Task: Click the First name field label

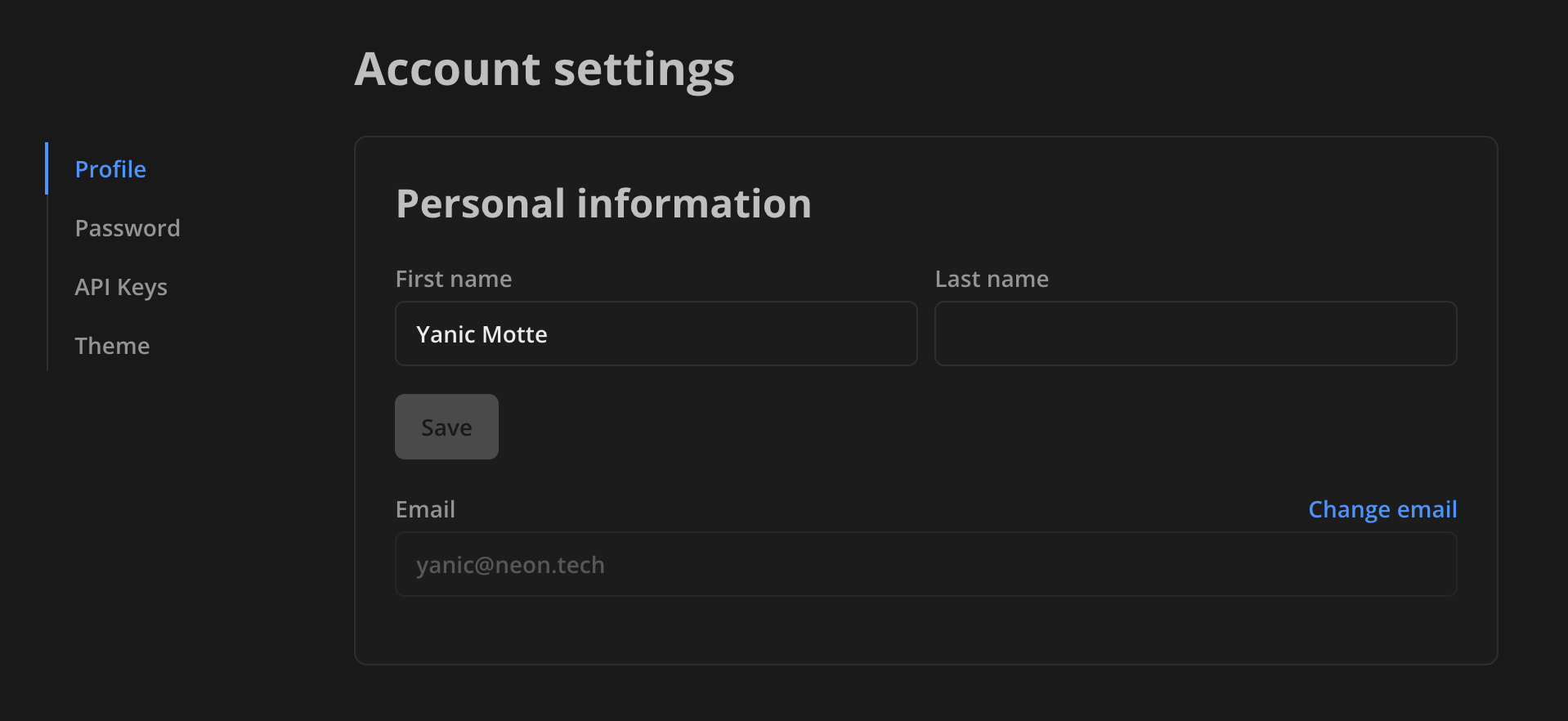Action: click(454, 279)
